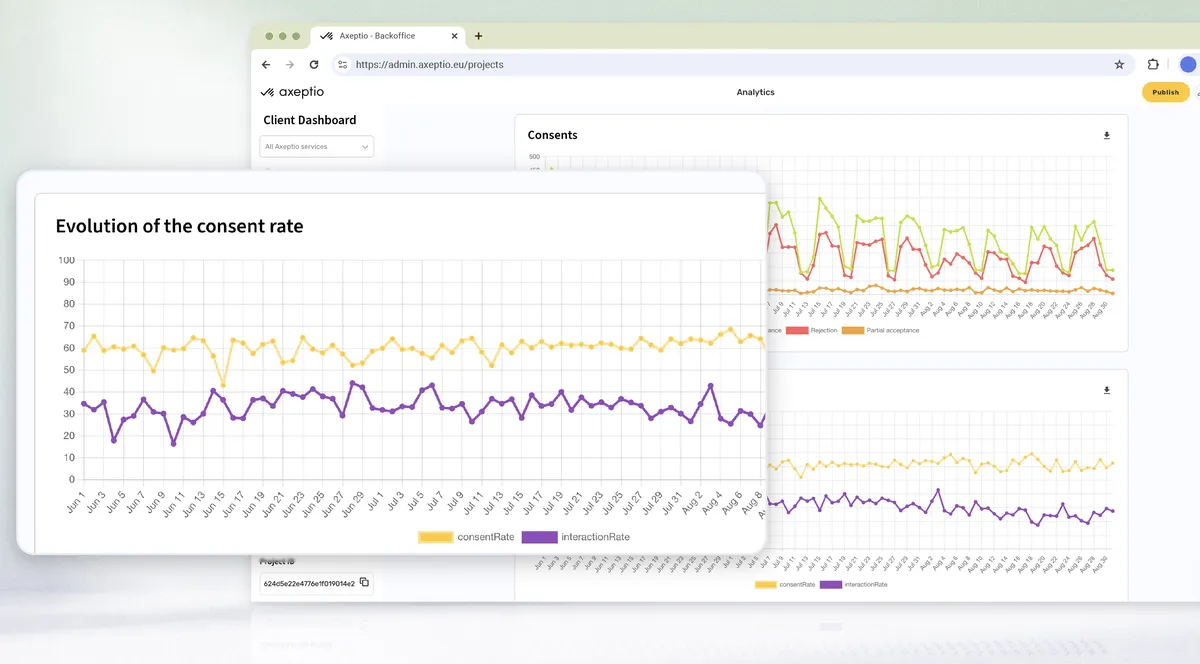
Task: Click the browser back arrow
Action: click(266, 64)
